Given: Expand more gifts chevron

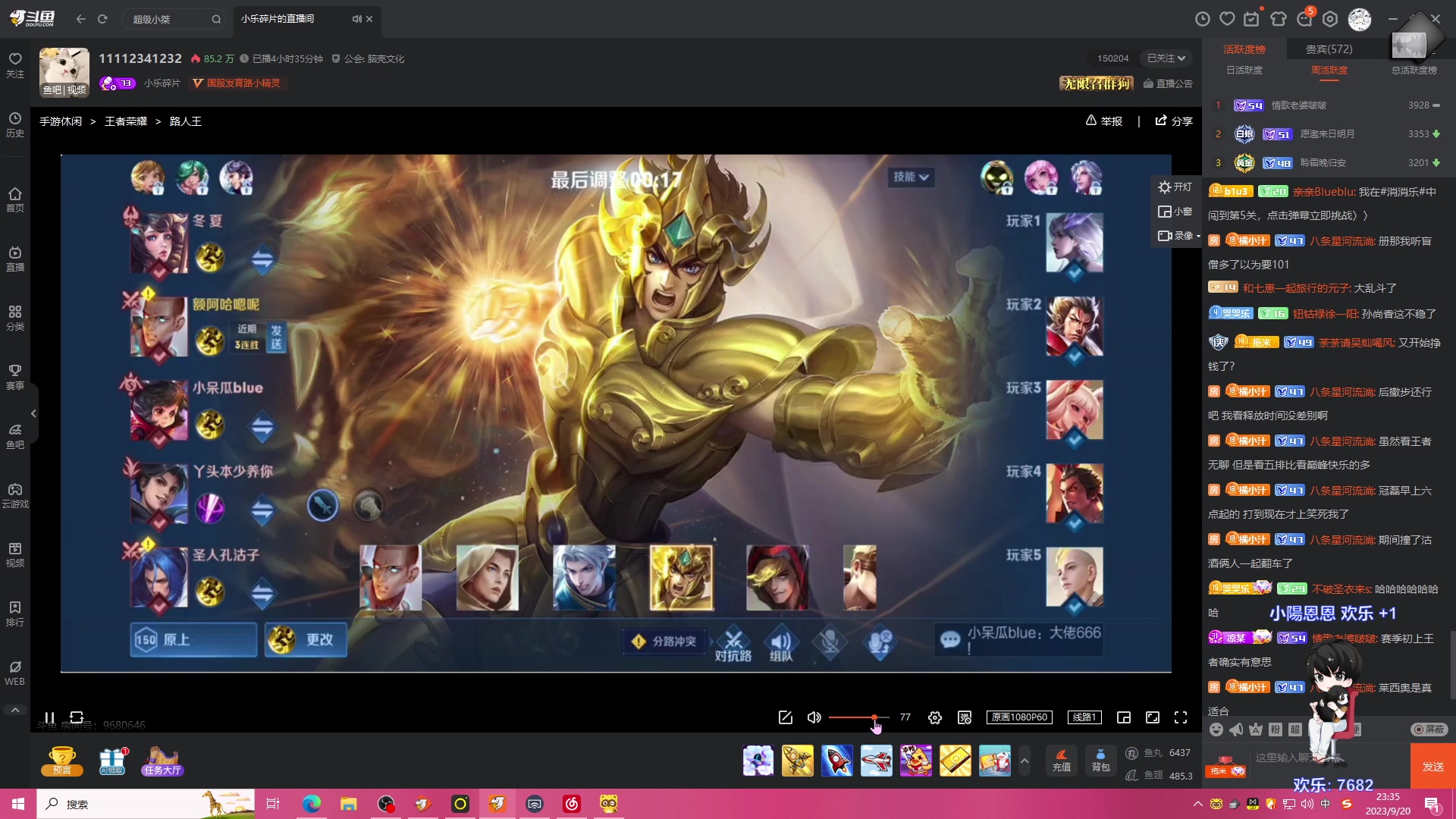Looking at the screenshot, I should coord(1025,761).
